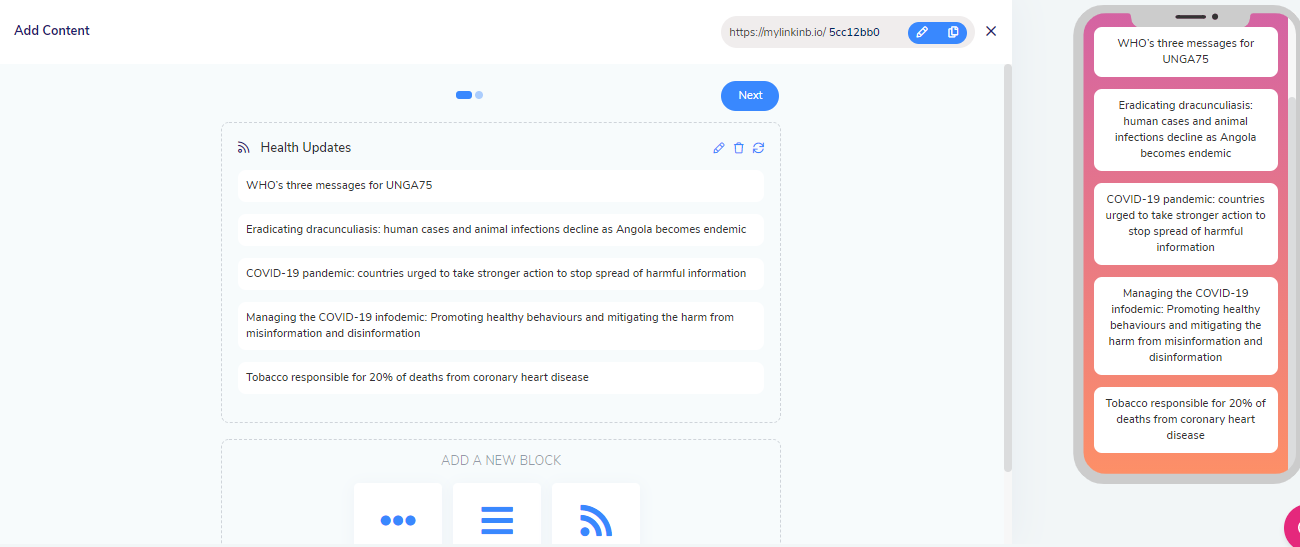1300x547 pixels.
Task: Click the Tobacco card in phone preview
Action: [x=1185, y=419]
